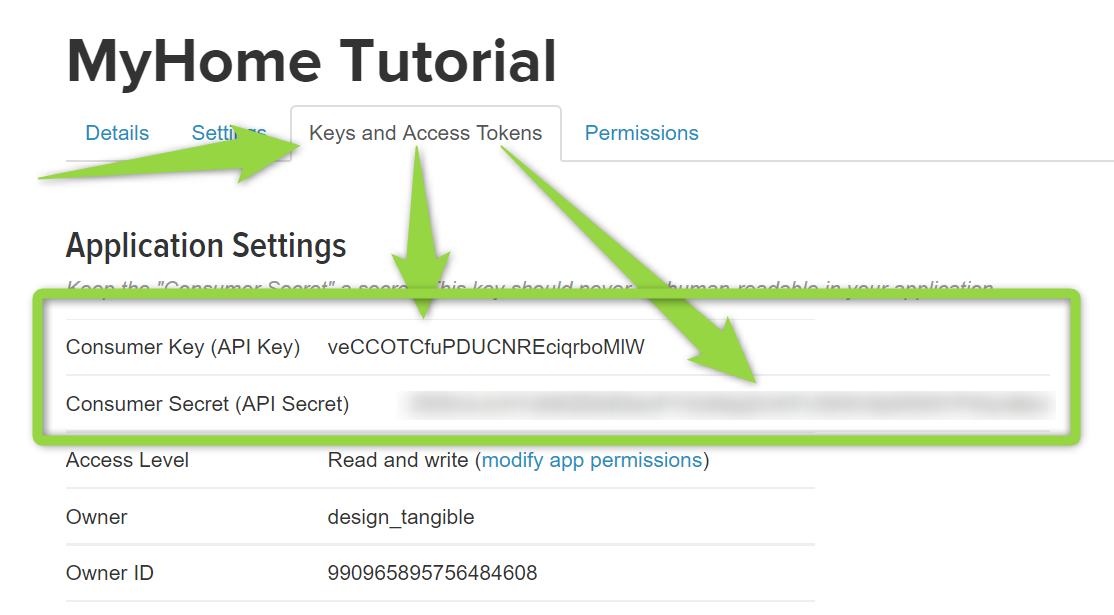Switch to the Settings tab

229,133
